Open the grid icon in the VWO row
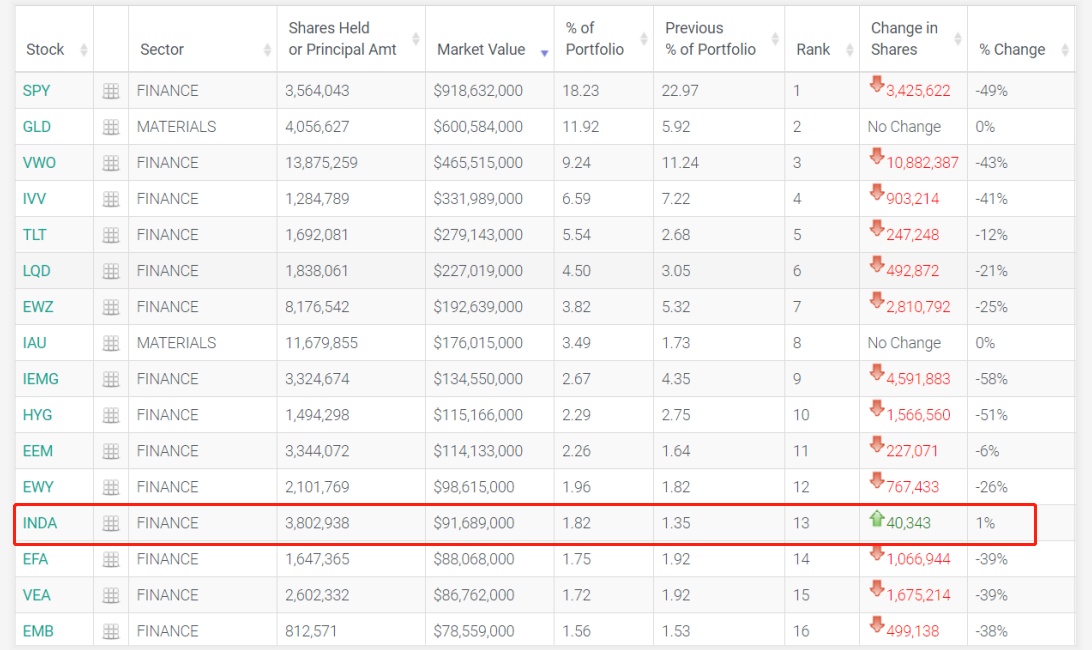Screen dimensions: 1092x650 (111, 163)
